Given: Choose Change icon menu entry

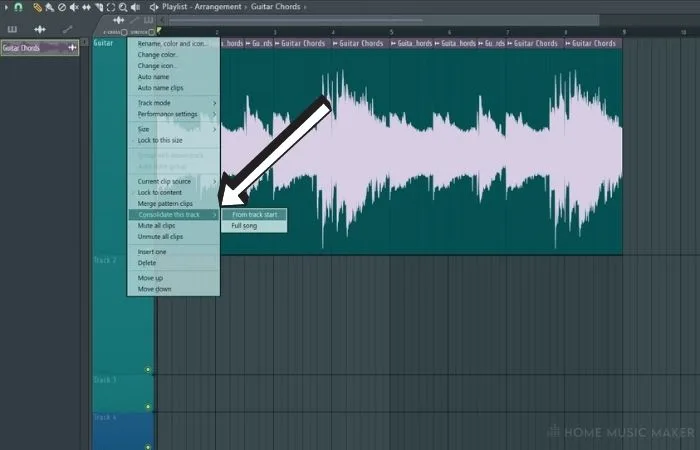Looking at the screenshot, I should coord(172,66).
